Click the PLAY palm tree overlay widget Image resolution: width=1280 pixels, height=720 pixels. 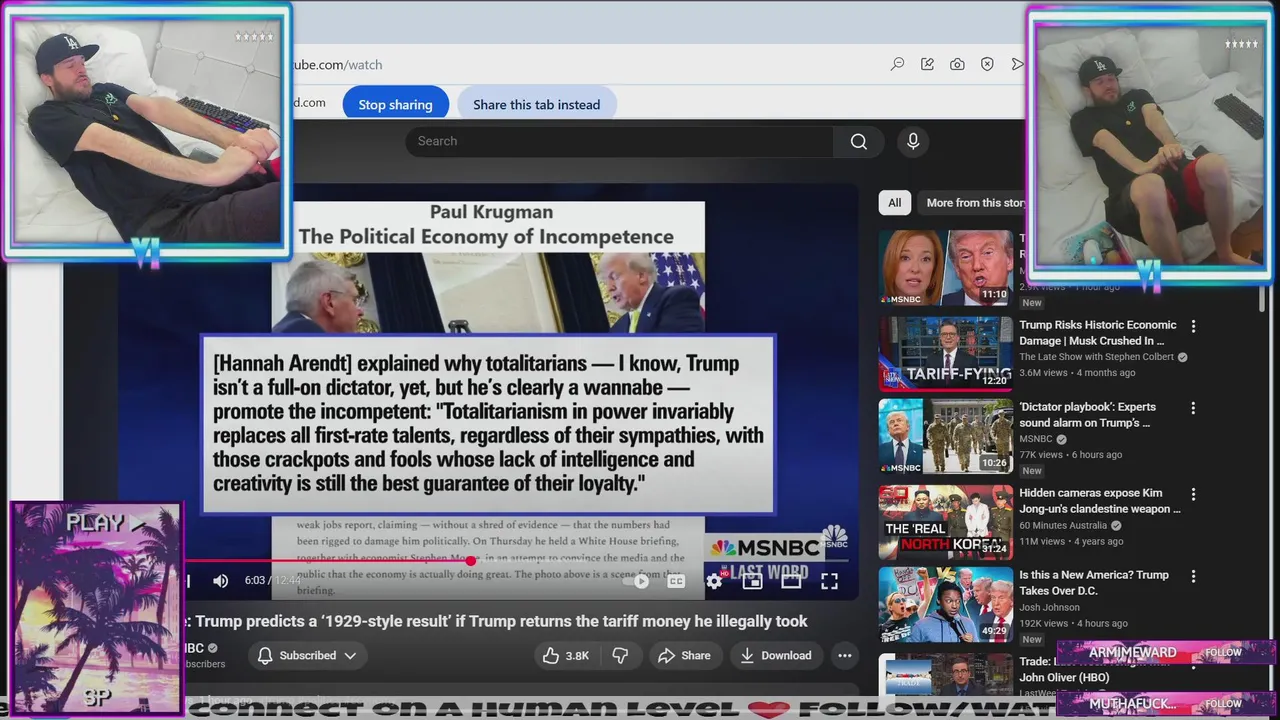(x=96, y=607)
